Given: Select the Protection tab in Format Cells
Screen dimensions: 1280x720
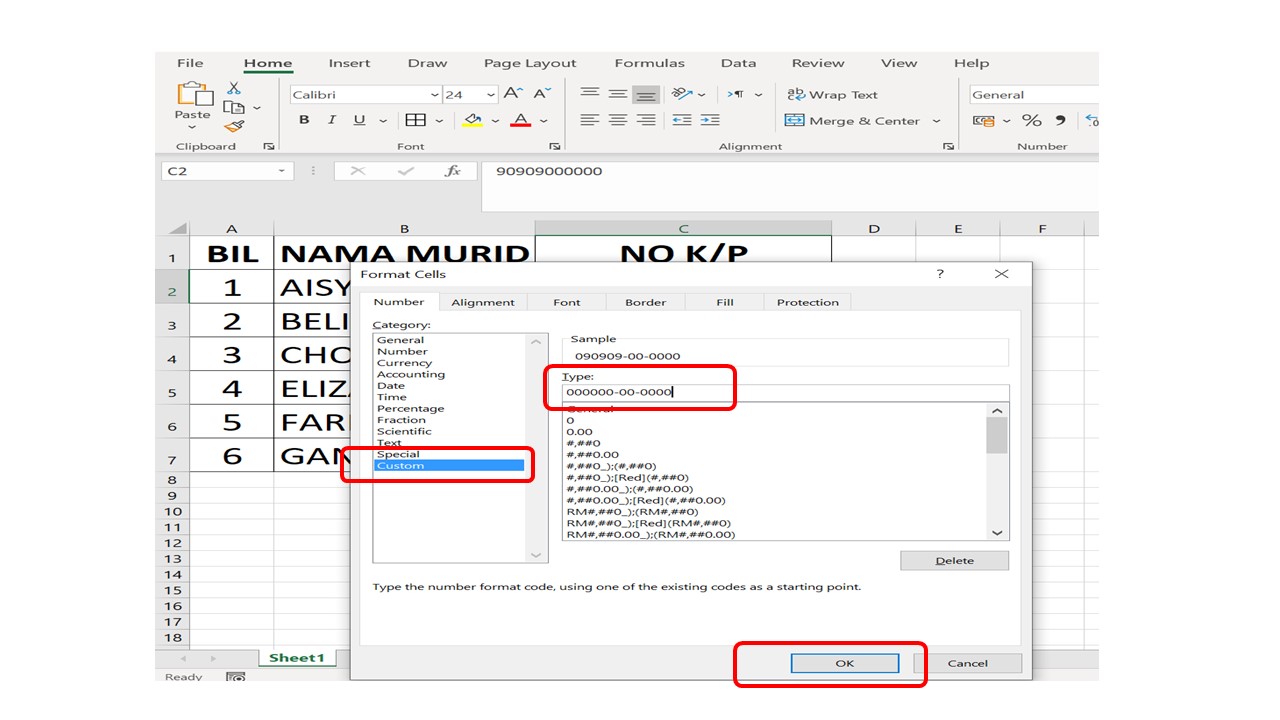Looking at the screenshot, I should coord(806,302).
